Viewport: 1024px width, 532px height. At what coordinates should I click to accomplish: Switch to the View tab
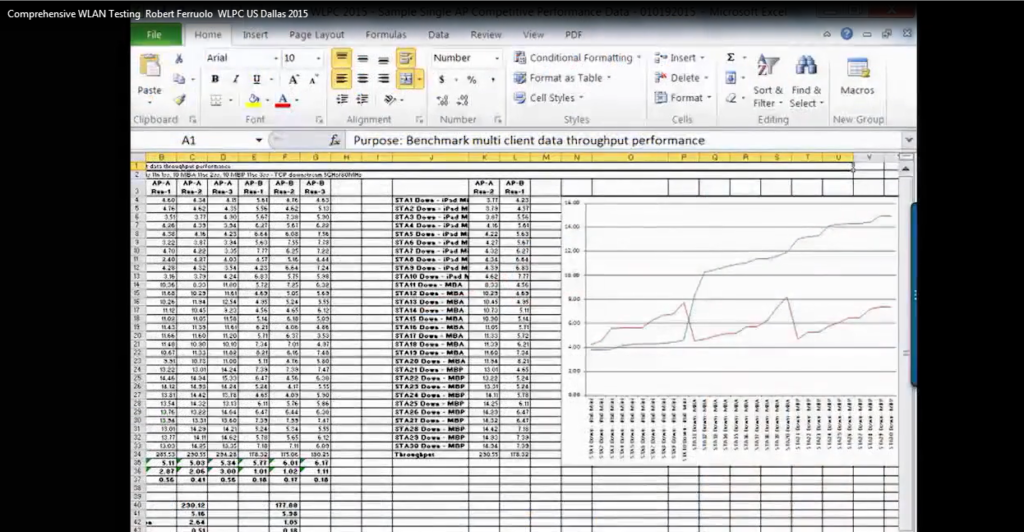[x=533, y=35]
